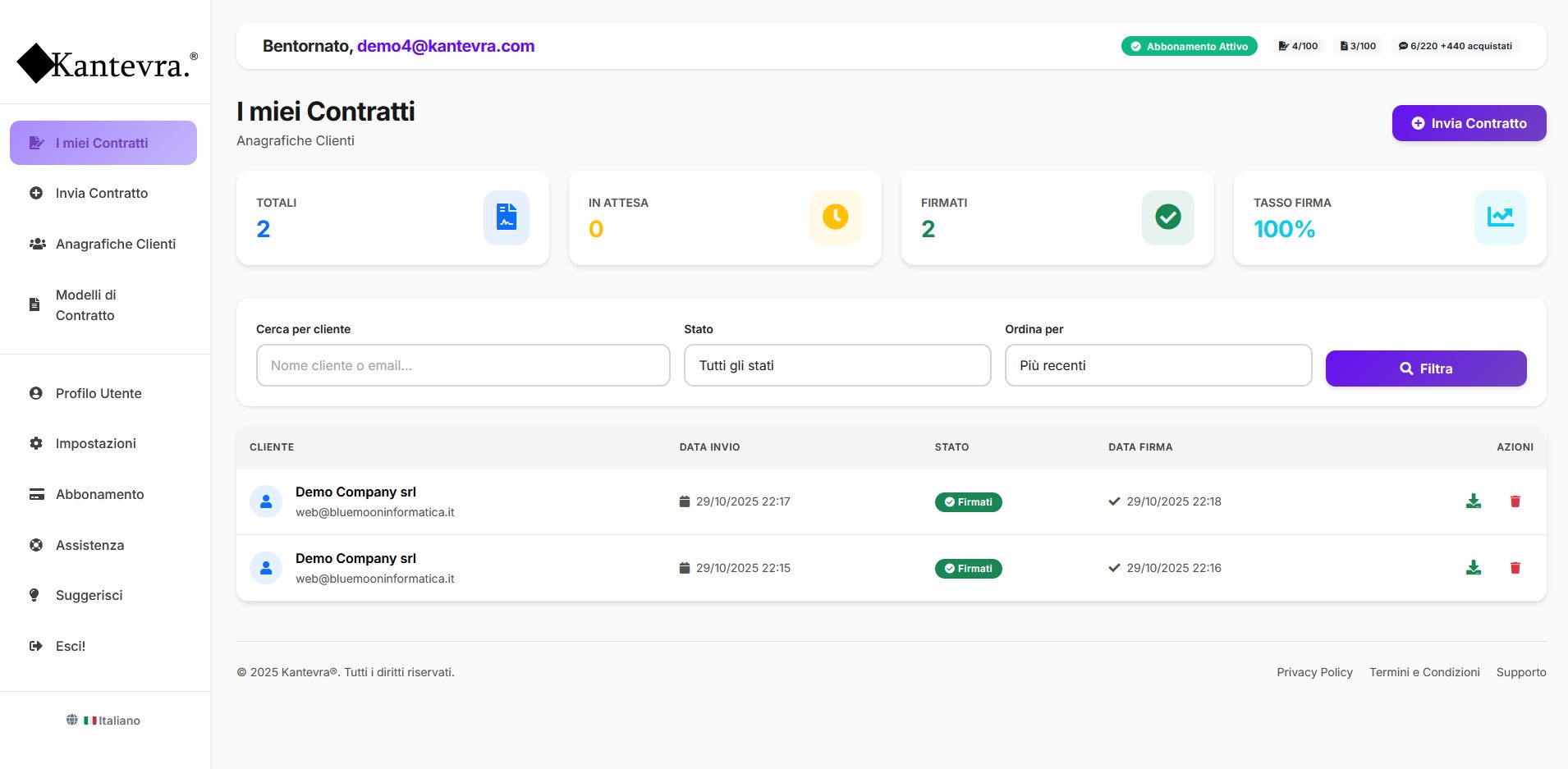Viewport: 1568px width, 769px height.
Task: Click the sign-out icon beside Esci!
Action: pos(36,646)
